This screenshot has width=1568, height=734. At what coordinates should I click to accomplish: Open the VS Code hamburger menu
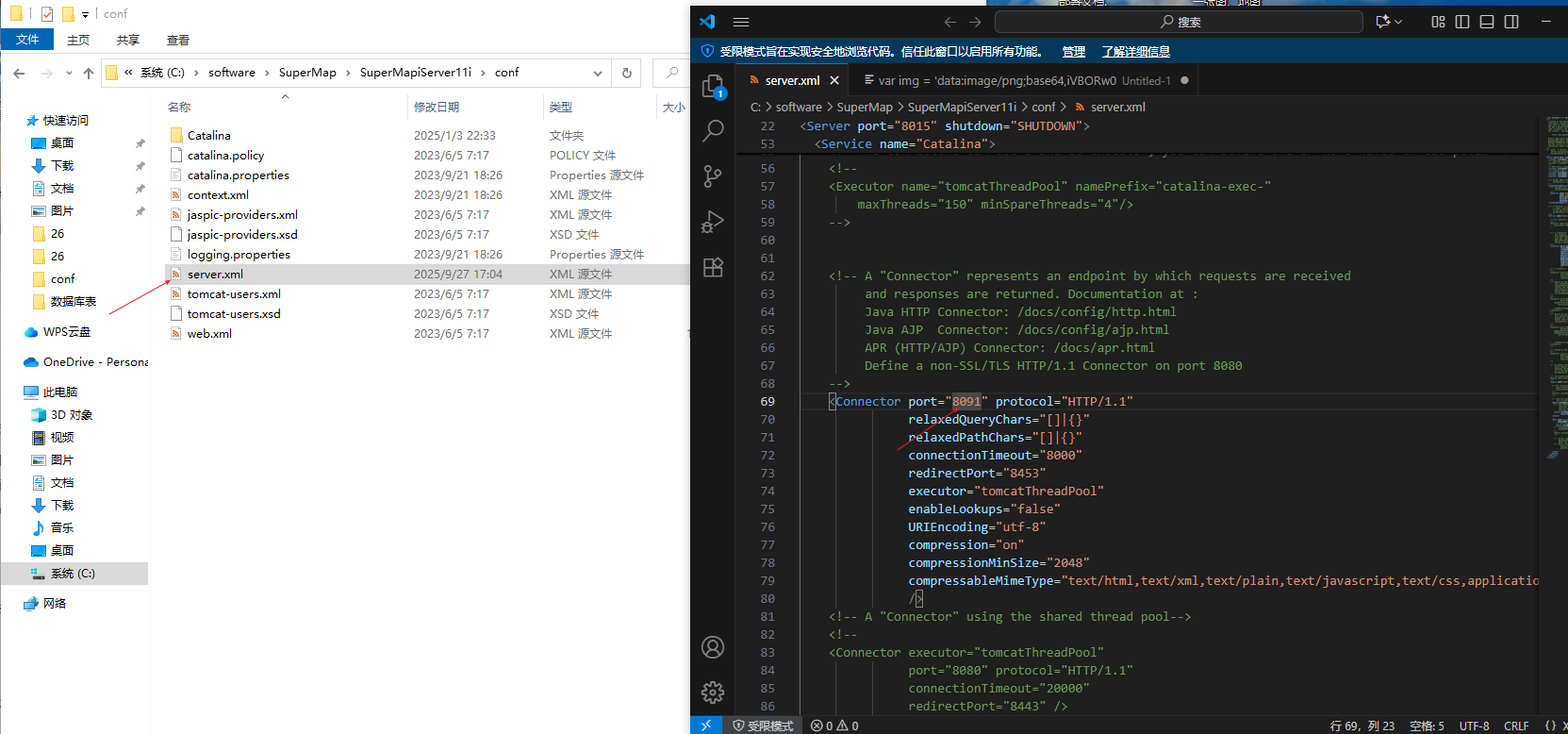[x=741, y=22]
